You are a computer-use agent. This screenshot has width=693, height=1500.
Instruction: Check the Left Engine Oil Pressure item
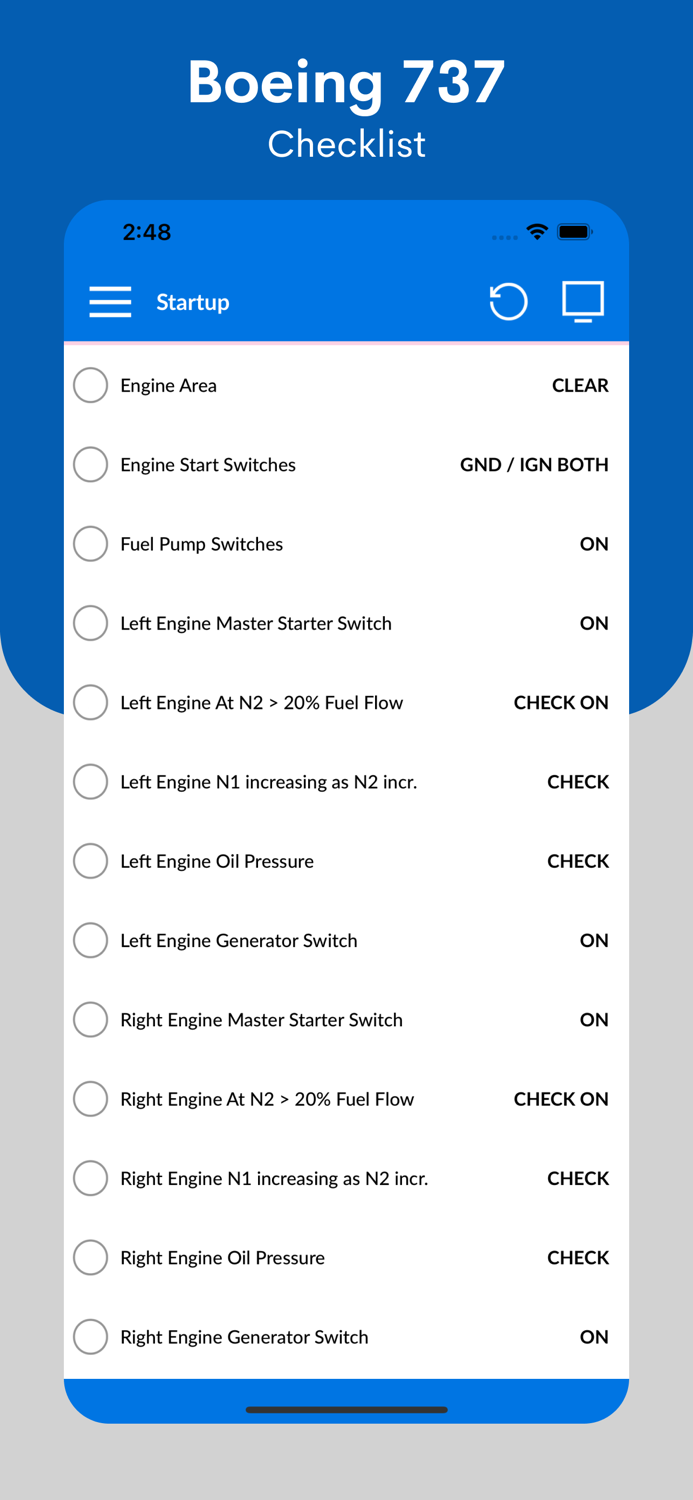coord(90,860)
